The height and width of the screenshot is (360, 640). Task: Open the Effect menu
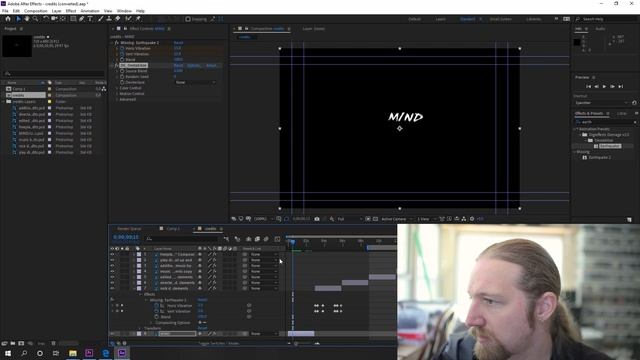click(x=71, y=11)
